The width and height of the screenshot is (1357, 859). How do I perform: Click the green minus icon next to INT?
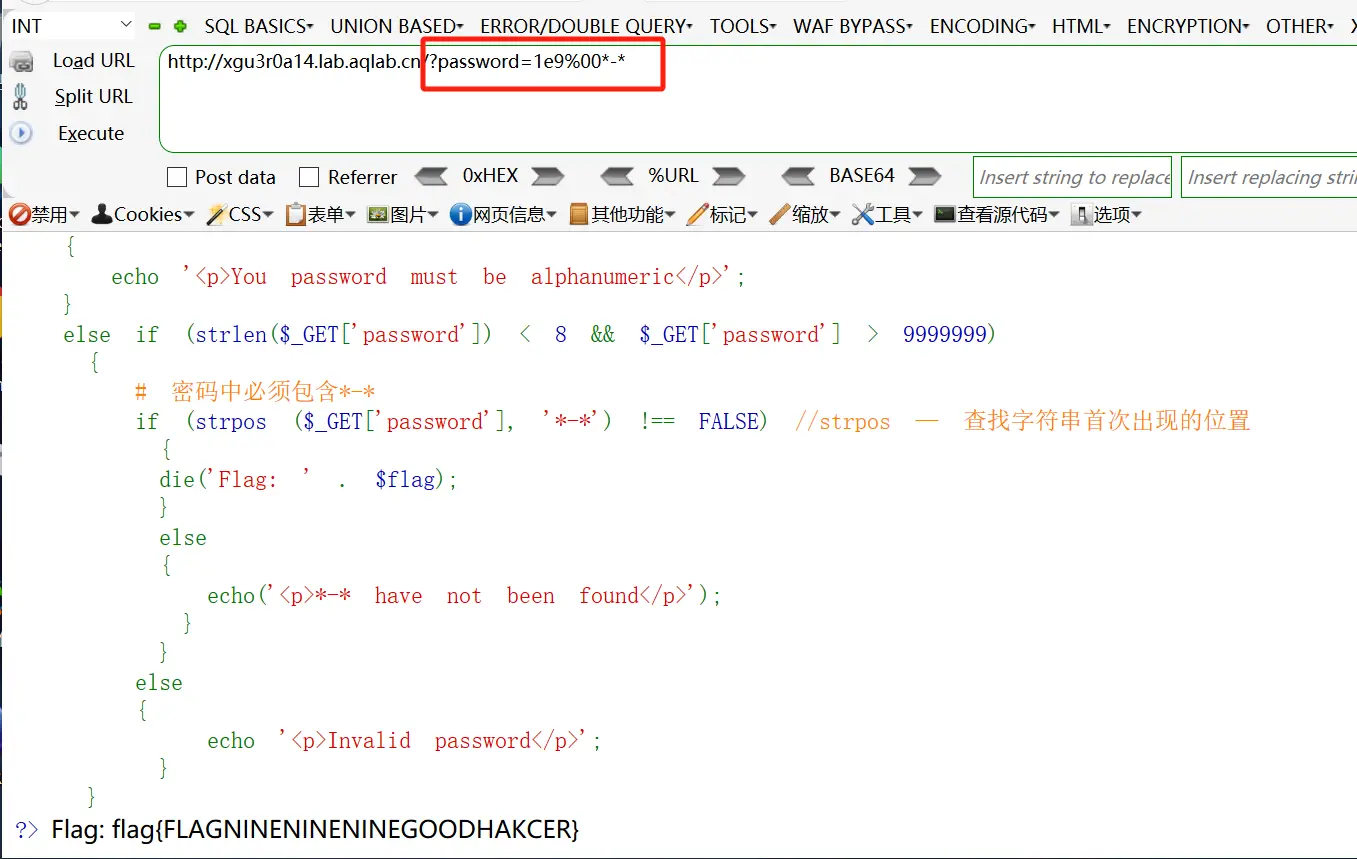[x=154, y=26]
